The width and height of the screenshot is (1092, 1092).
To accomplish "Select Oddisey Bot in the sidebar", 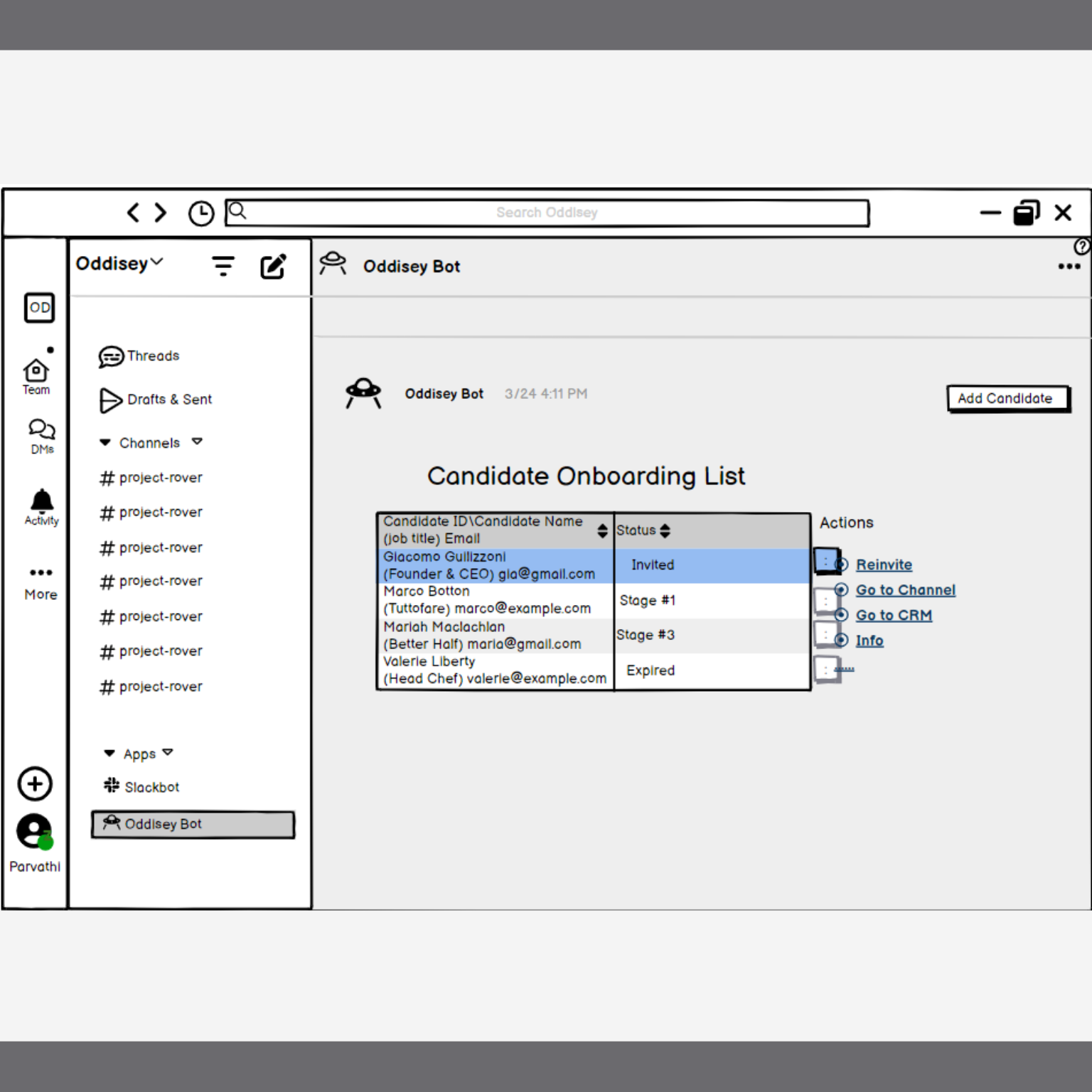I will pos(193,825).
